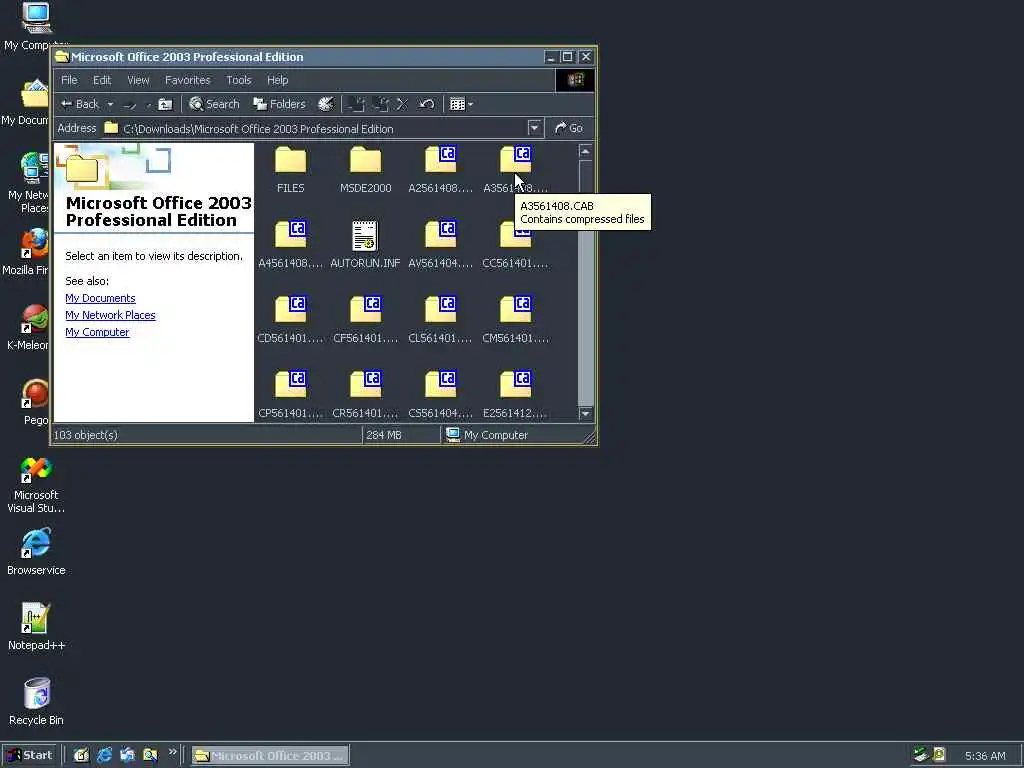Click the scrollbar down arrow in file list
This screenshot has width=1024, height=768.
pyautogui.click(x=585, y=413)
